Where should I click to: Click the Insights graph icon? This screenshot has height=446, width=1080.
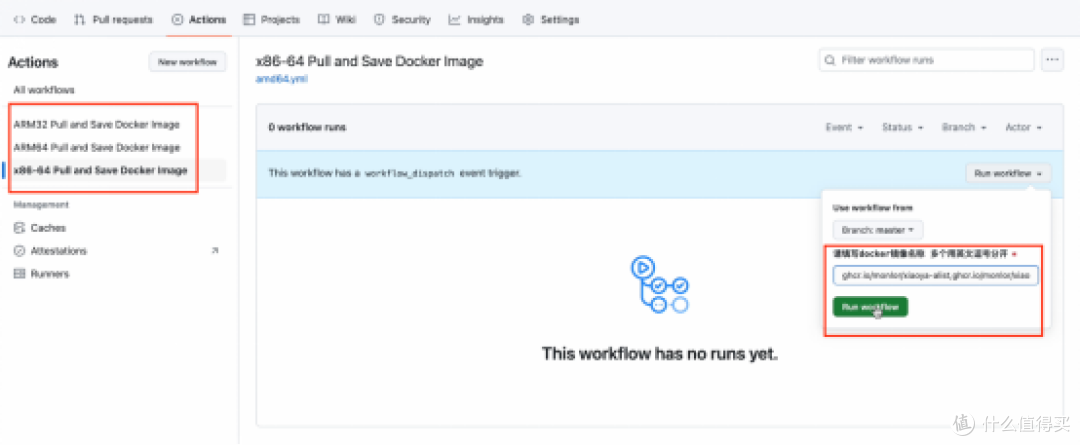click(x=455, y=20)
